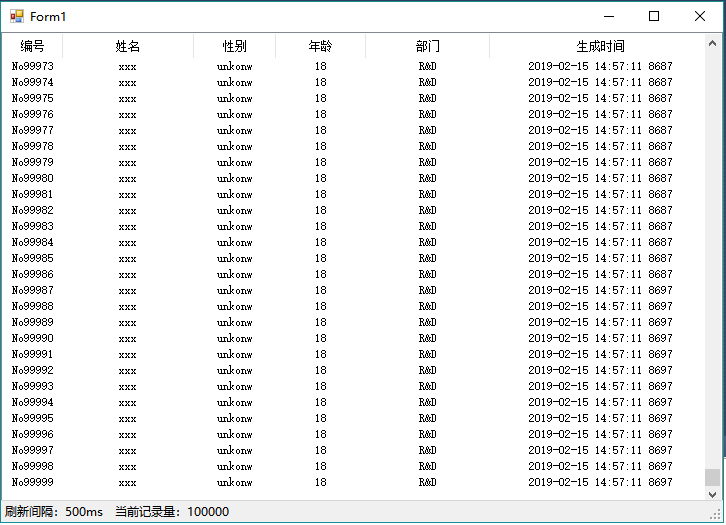Select row No99990

pos(353,338)
